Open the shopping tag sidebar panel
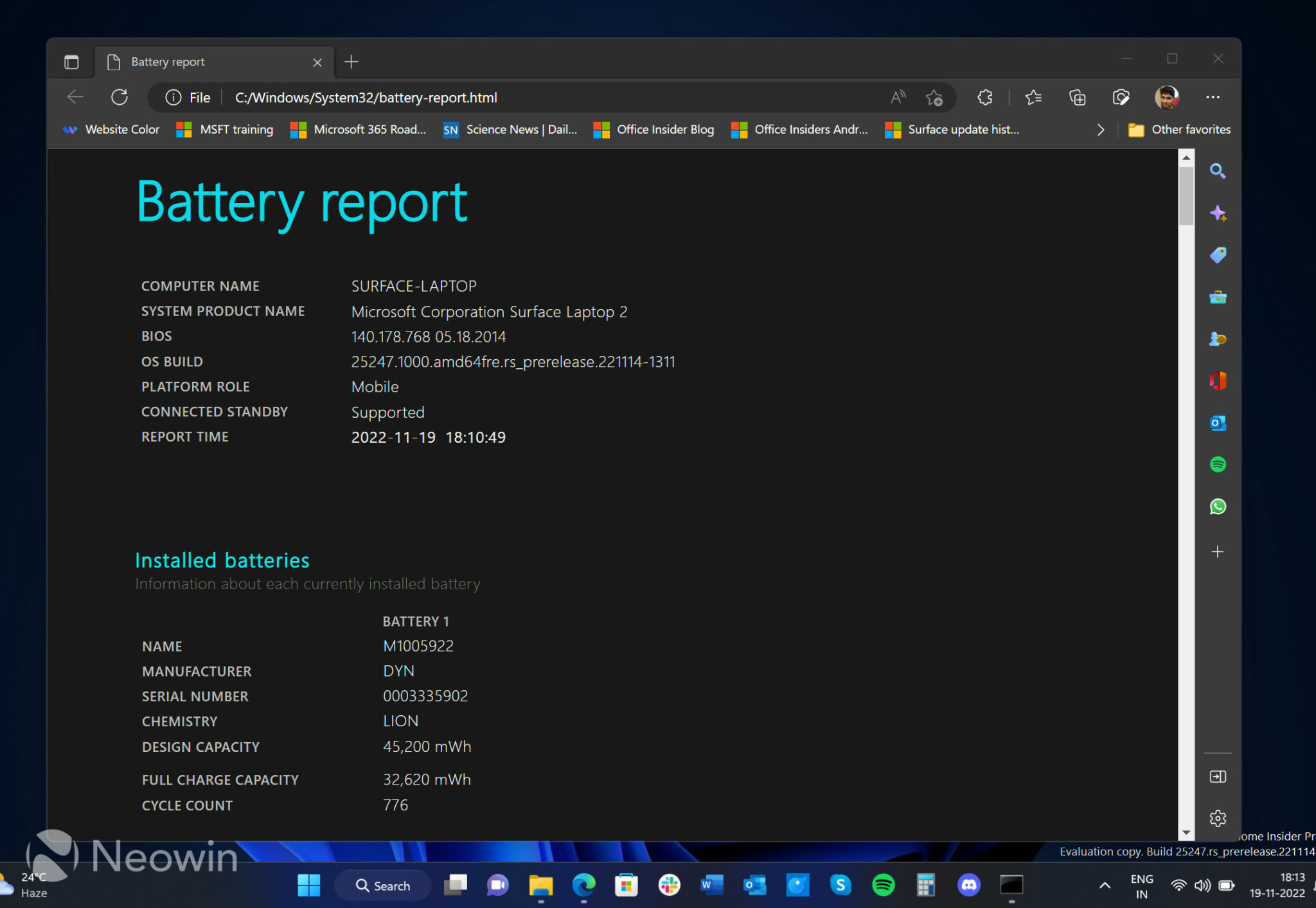This screenshot has width=1316, height=908. 1218,255
